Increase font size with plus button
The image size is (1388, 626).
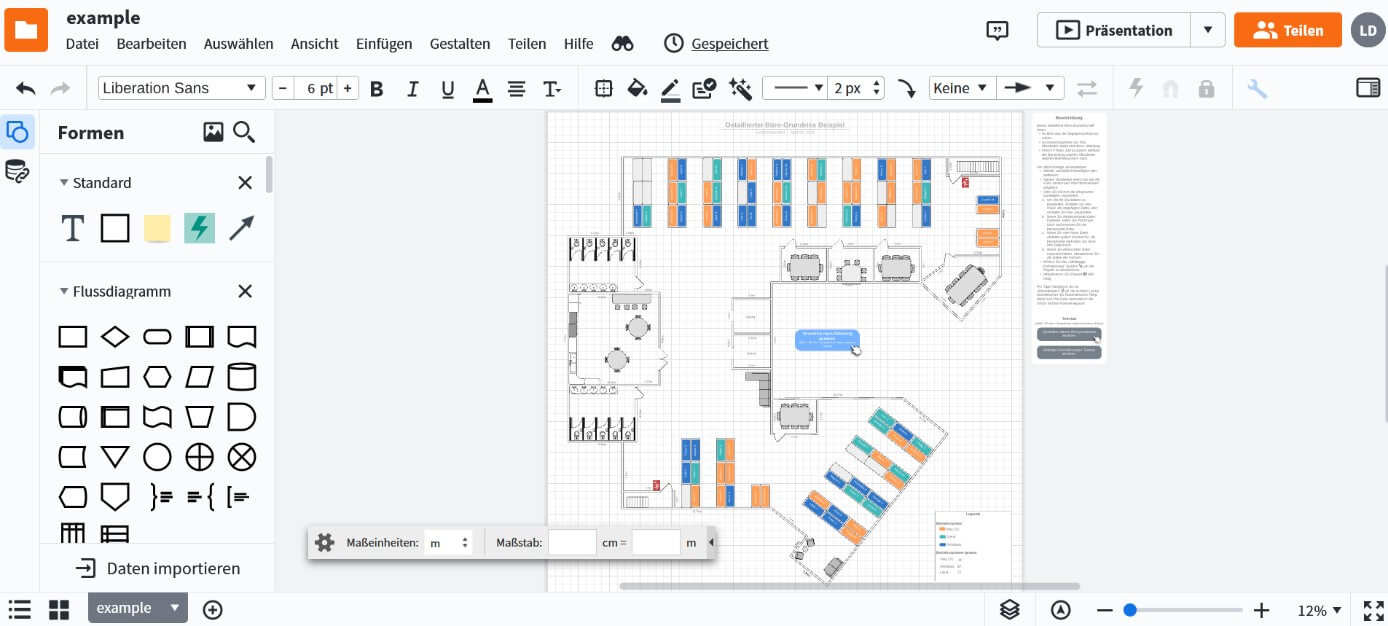[x=347, y=88]
